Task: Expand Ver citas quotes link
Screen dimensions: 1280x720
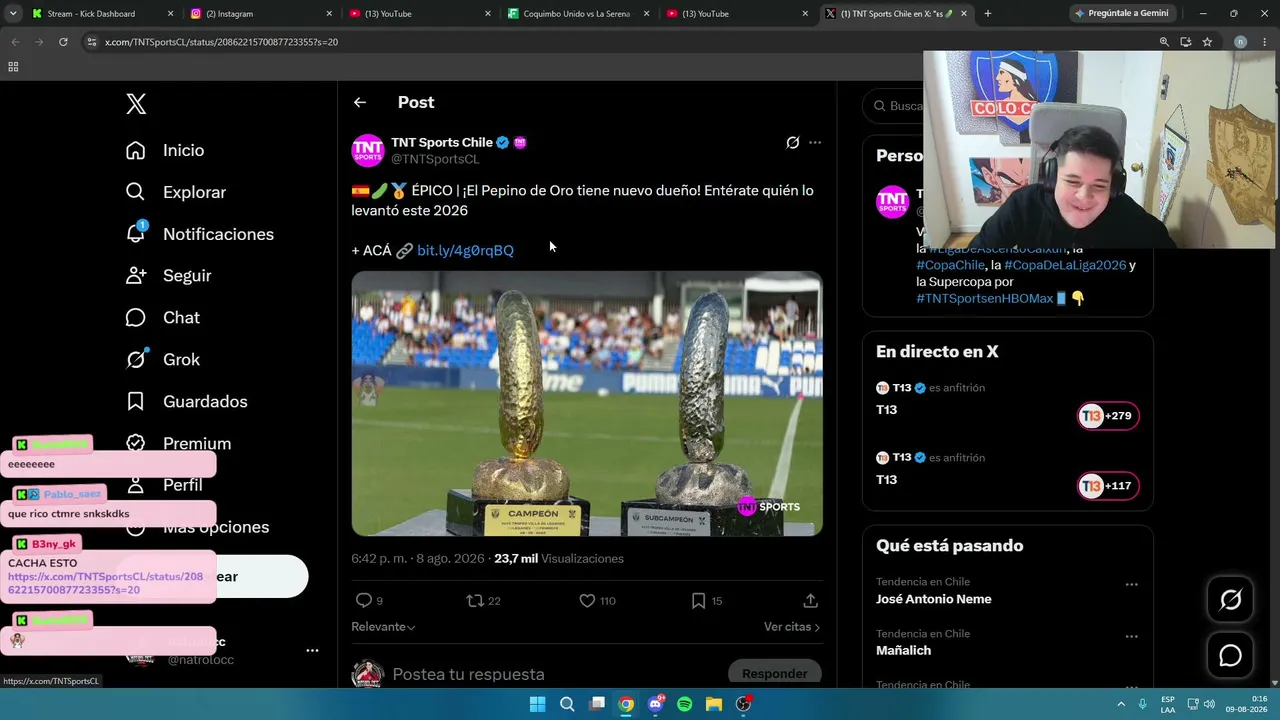Action: tap(792, 627)
